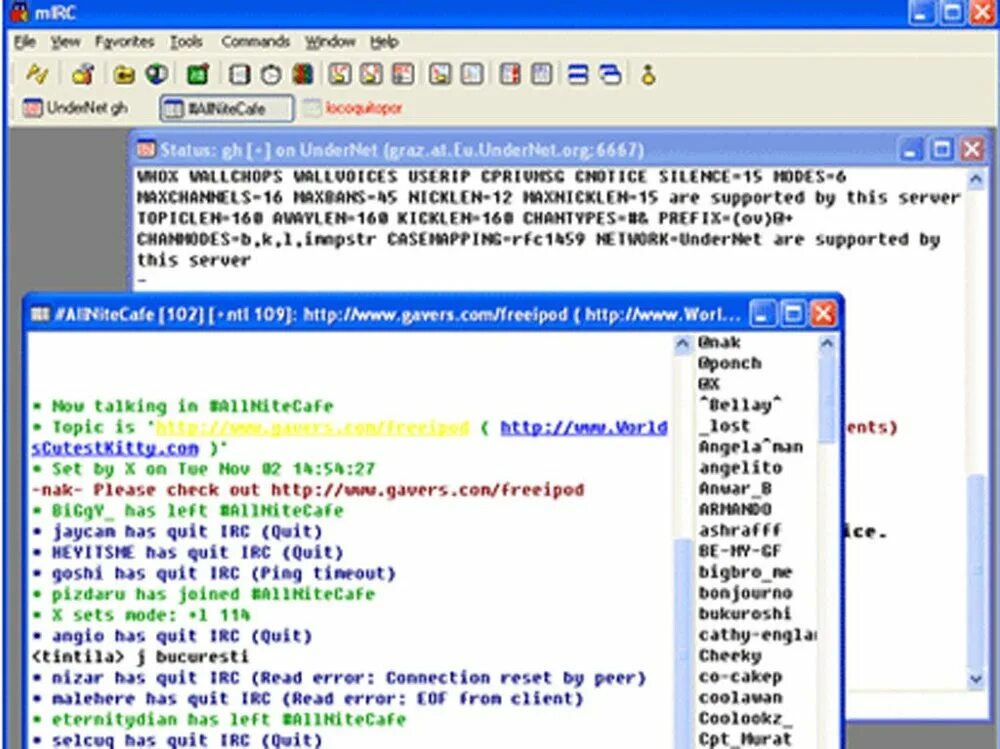Click the DCC Chat toolbar icon
Screen dimensions: 1000x749
pos(371,75)
